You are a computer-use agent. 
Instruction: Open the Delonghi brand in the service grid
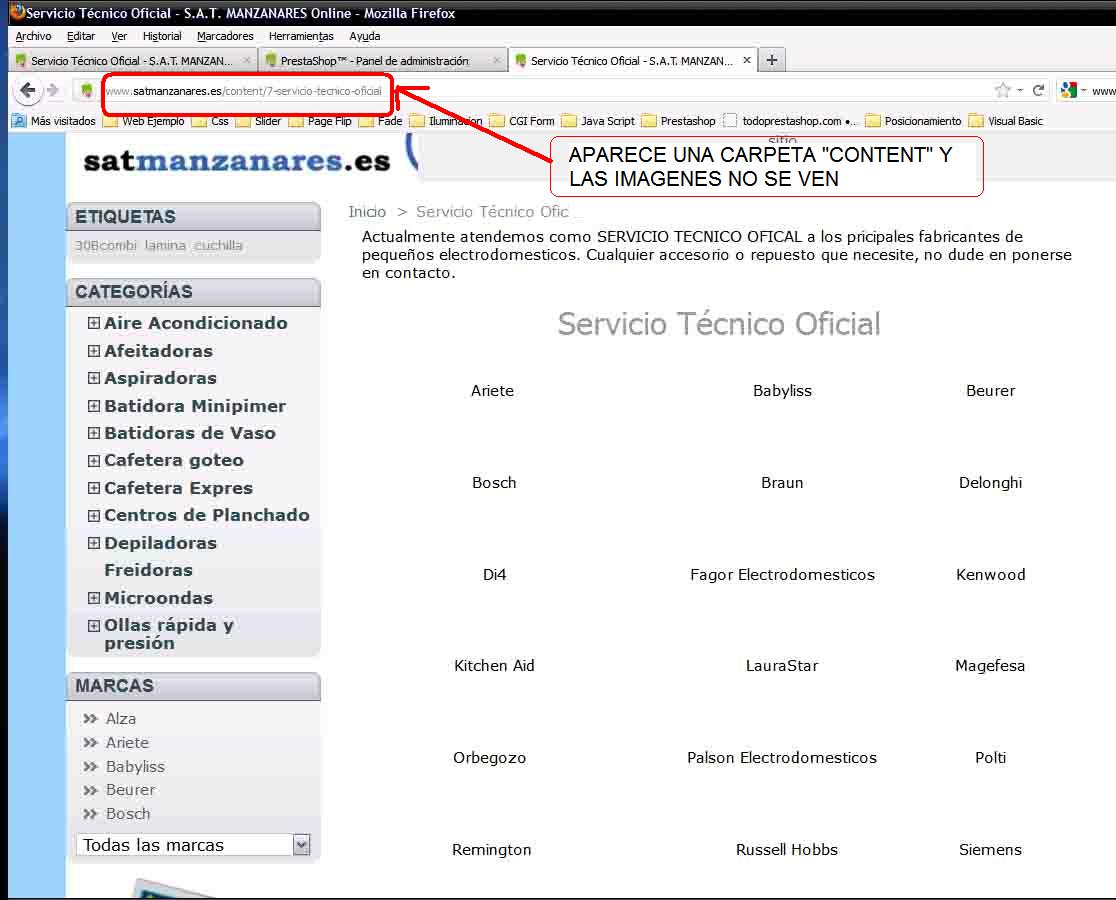point(990,482)
